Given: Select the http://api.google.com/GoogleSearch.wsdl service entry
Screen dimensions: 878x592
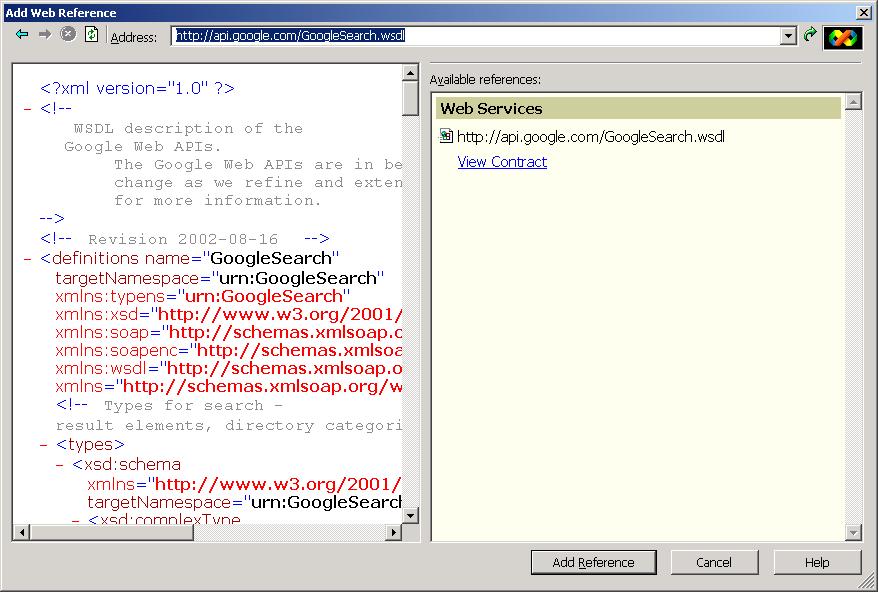Looking at the screenshot, I should click(591, 136).
